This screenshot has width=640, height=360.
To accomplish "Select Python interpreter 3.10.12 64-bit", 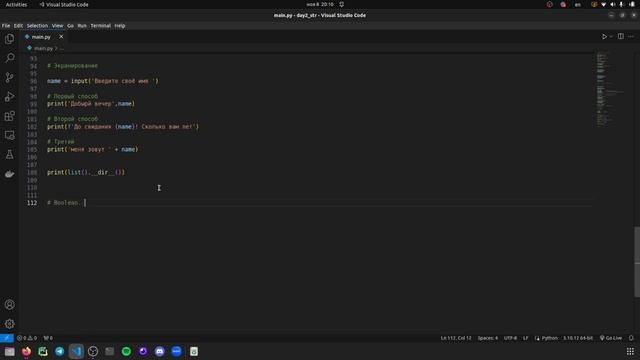I will click(x=578, y=338).
